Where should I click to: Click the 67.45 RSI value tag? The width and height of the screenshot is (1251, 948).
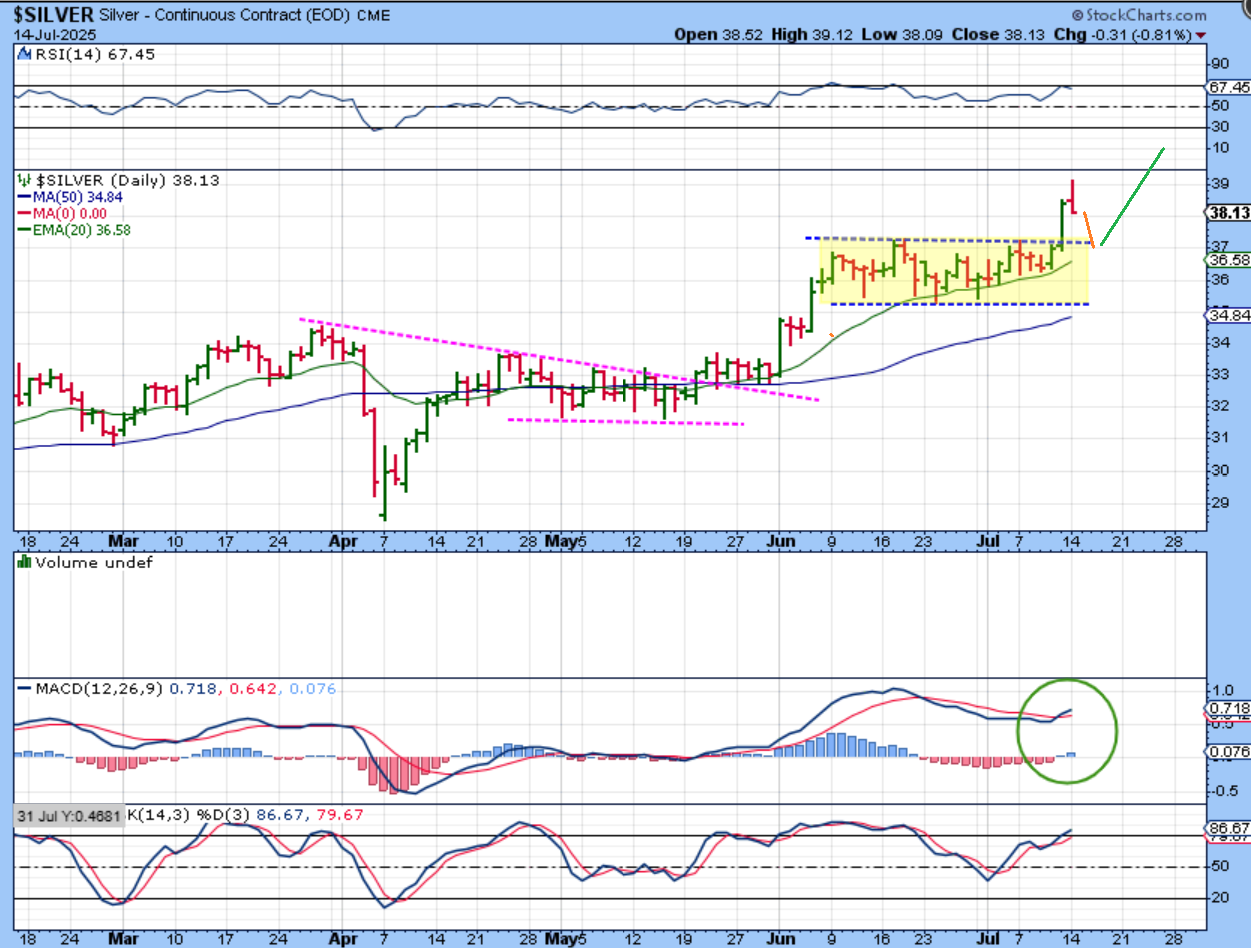[1229, 87]
